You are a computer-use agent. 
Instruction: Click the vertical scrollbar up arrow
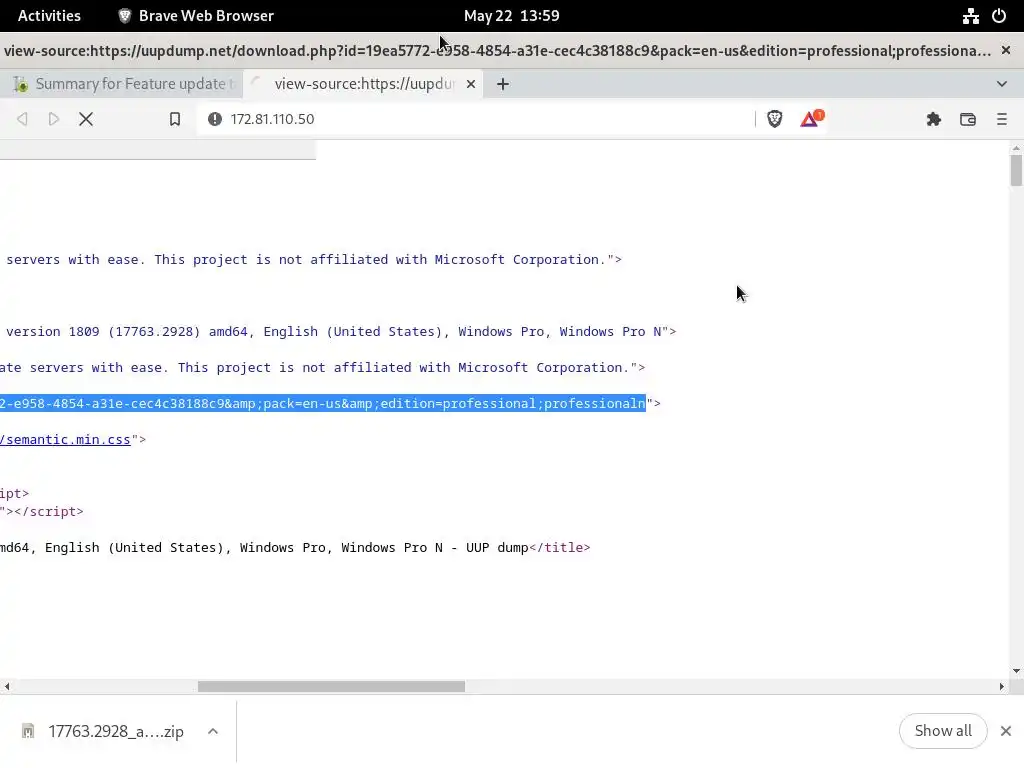[x=1016, y=148]
